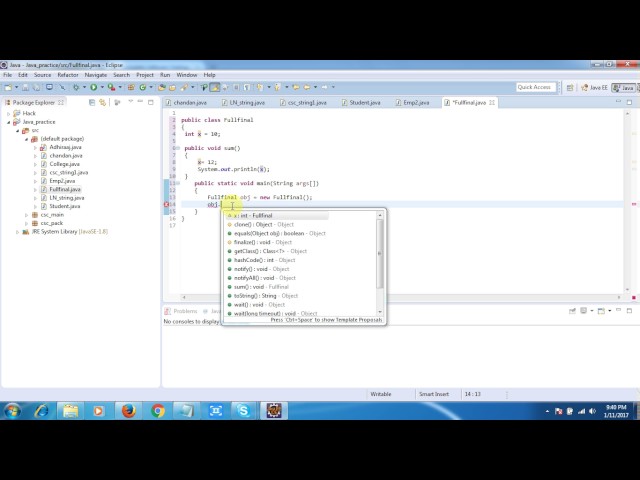The image size is (640, 480).
Task: Open Google Chrome from the taskbar
Action: pyautogui.click(x=158, y=411)
